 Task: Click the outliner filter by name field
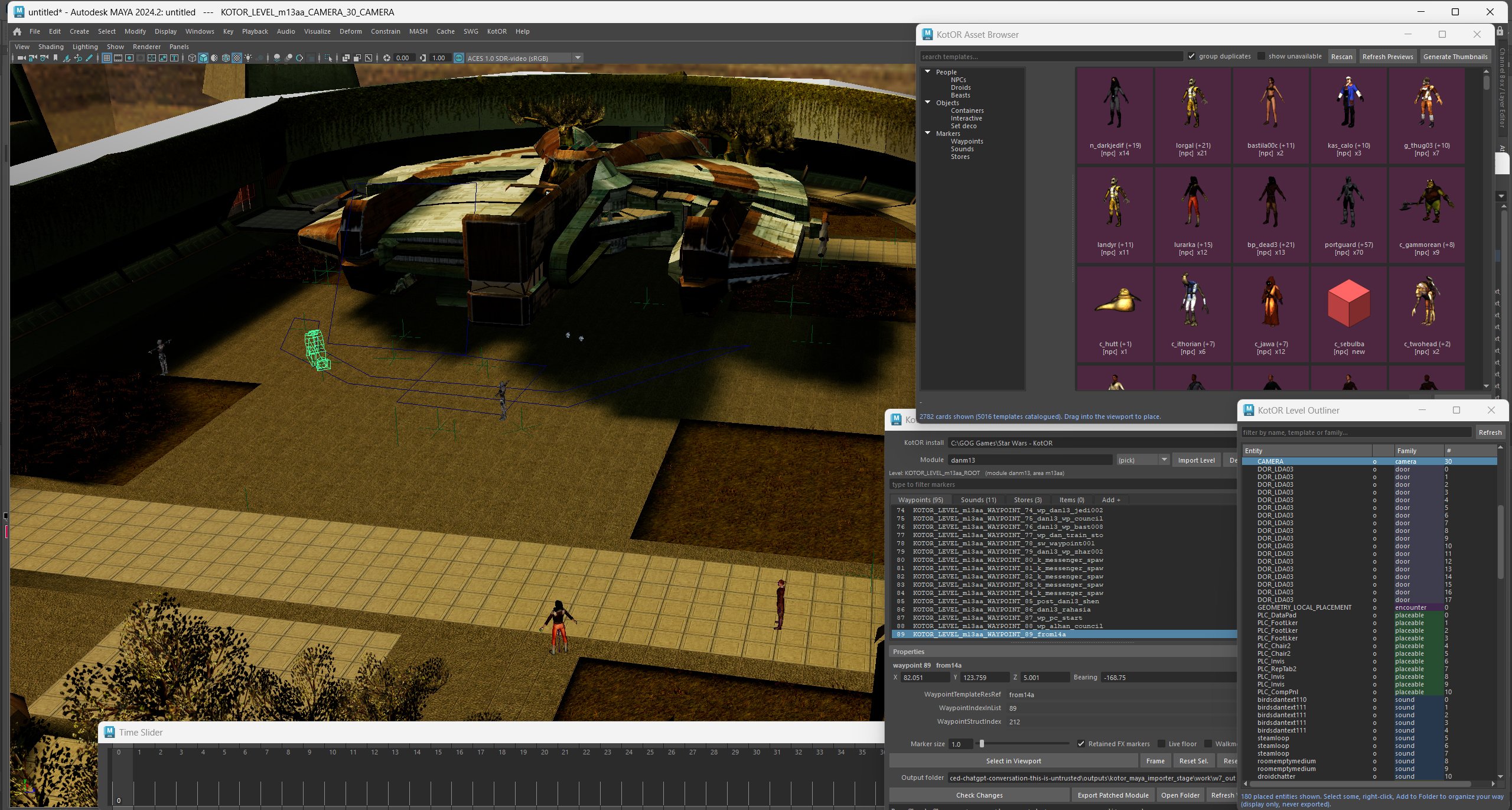(x=1356, y=432)
